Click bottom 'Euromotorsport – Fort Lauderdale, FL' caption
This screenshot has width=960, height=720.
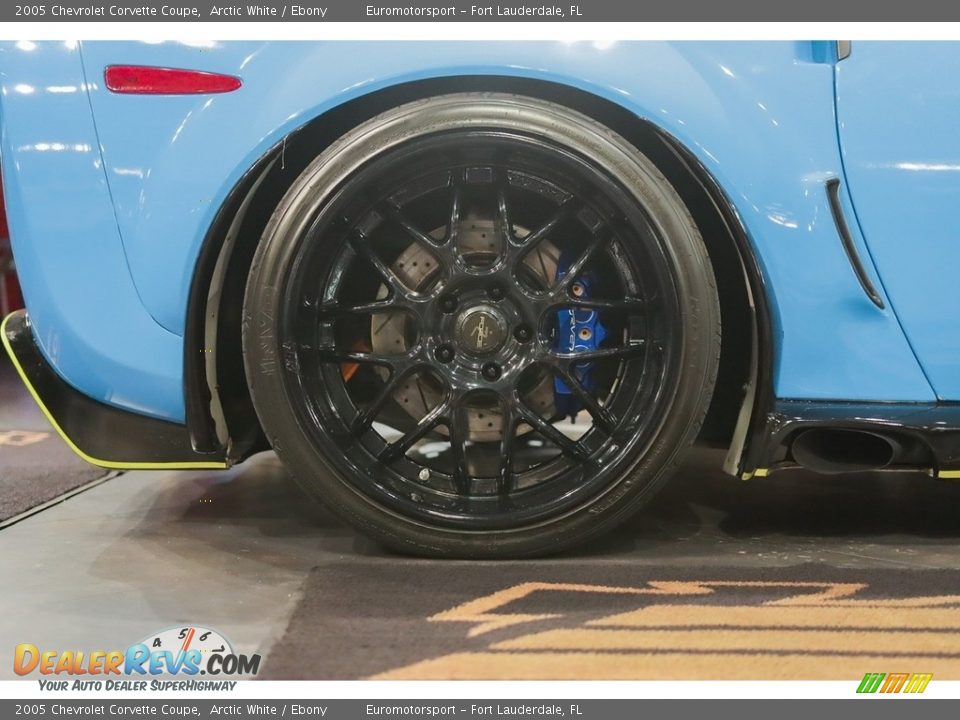(473, 710)
